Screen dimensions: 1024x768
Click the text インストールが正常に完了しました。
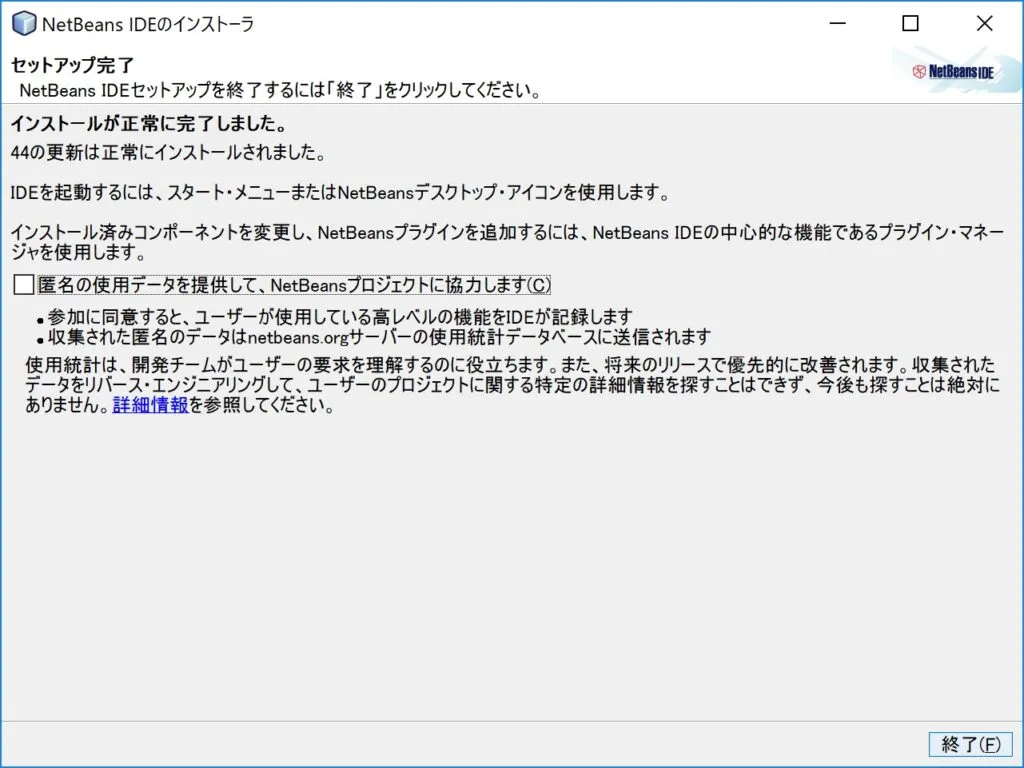(149, 123)
